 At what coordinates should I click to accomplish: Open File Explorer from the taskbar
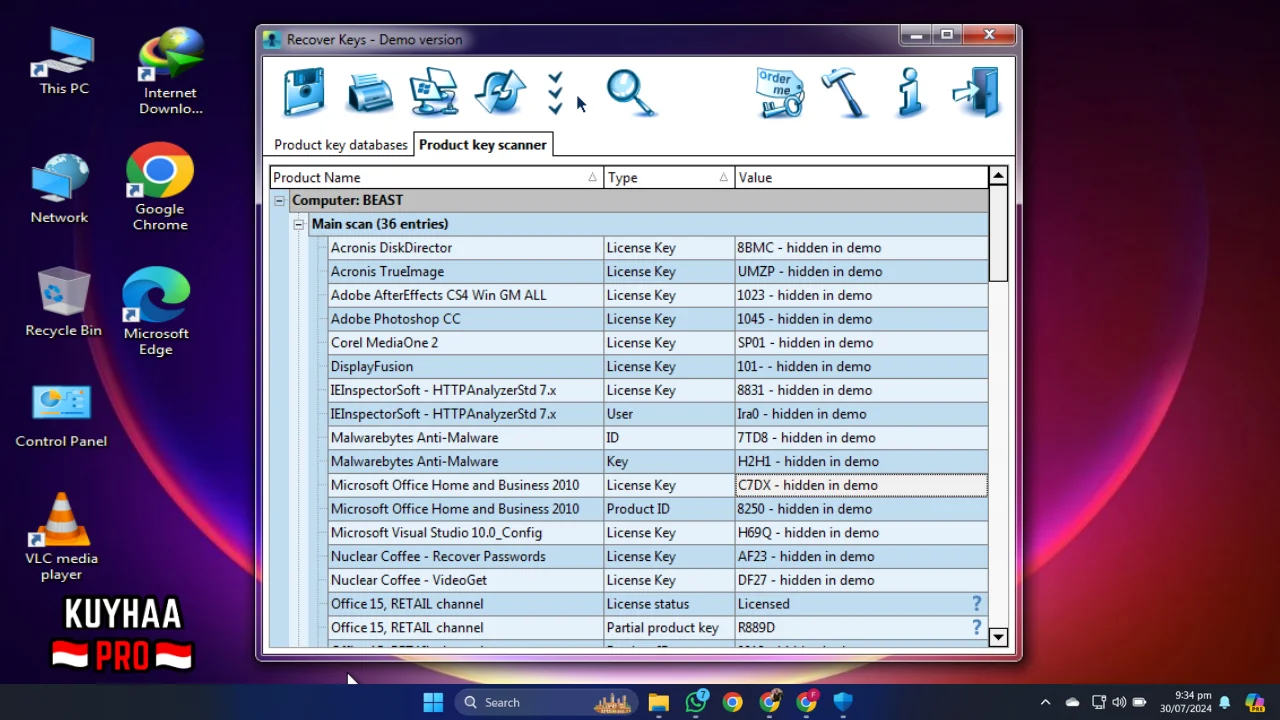659,702
